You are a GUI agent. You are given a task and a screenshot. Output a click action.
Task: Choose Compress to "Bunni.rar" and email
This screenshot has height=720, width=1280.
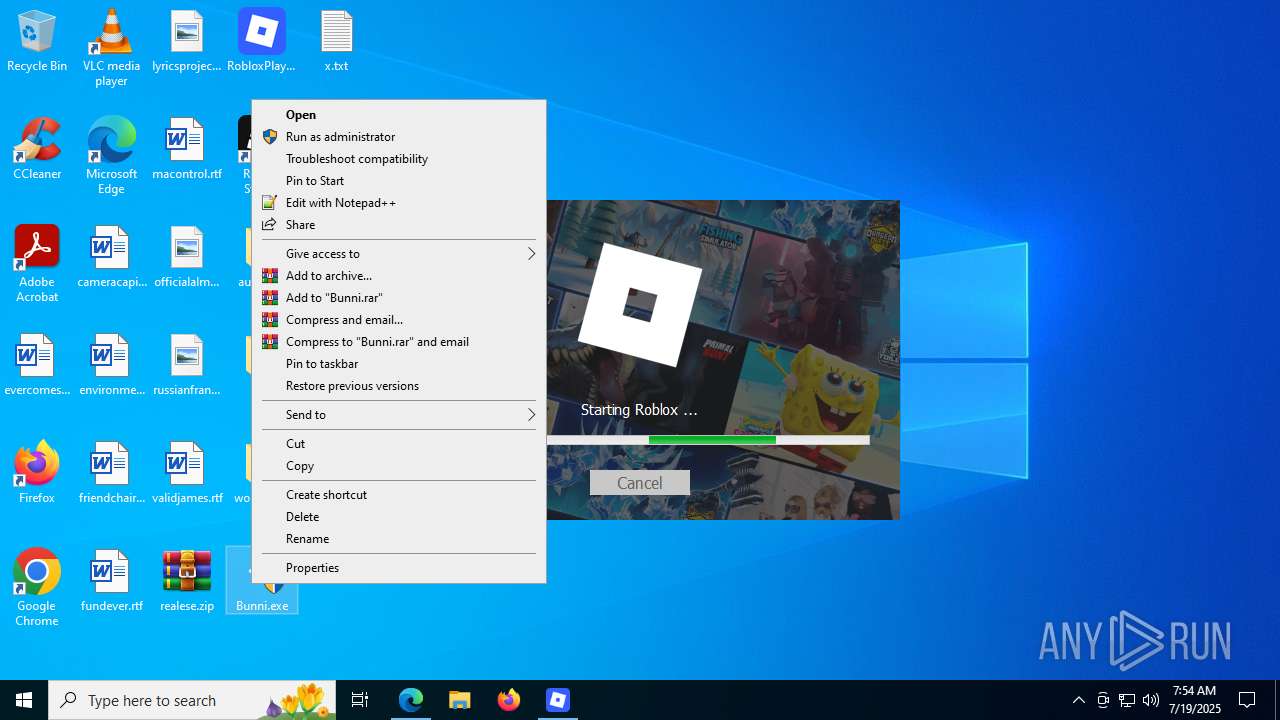pyautogui.click(x=398, y=342)
